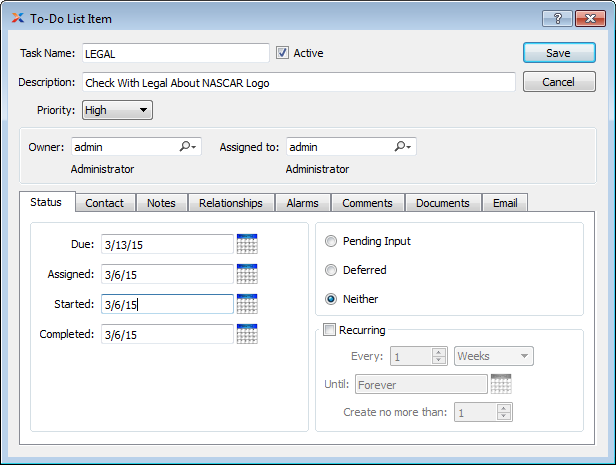Screen dimensions: 616x465
Task: Click the Owner search magnifier icon
Action: 187,146
